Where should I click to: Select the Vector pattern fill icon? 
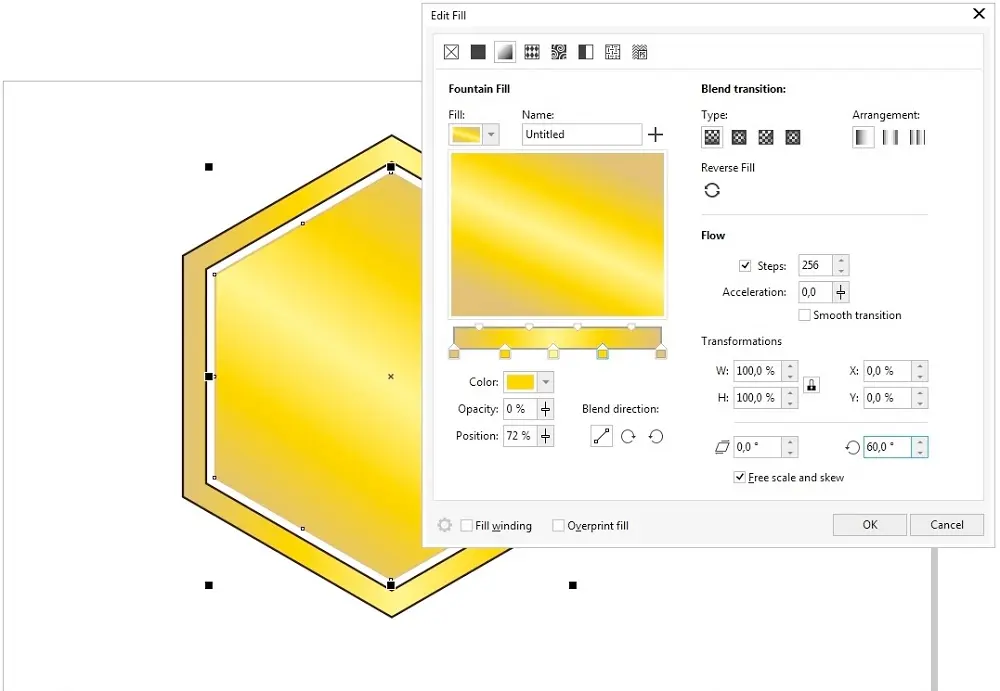click(532, 52)
